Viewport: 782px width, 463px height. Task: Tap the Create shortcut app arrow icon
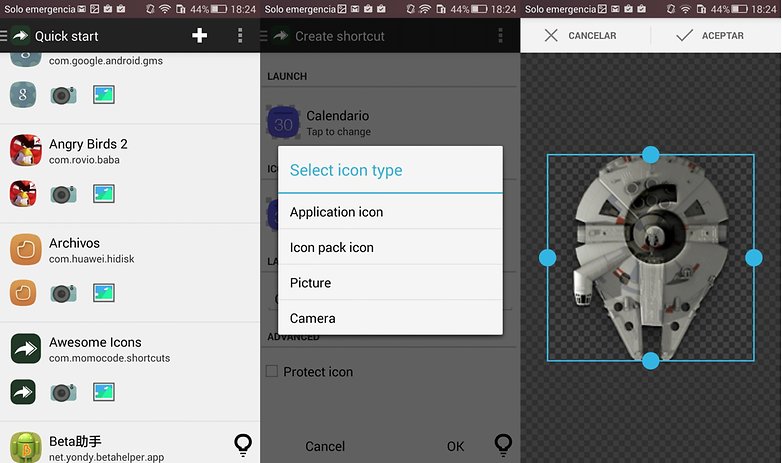(281, 35)
